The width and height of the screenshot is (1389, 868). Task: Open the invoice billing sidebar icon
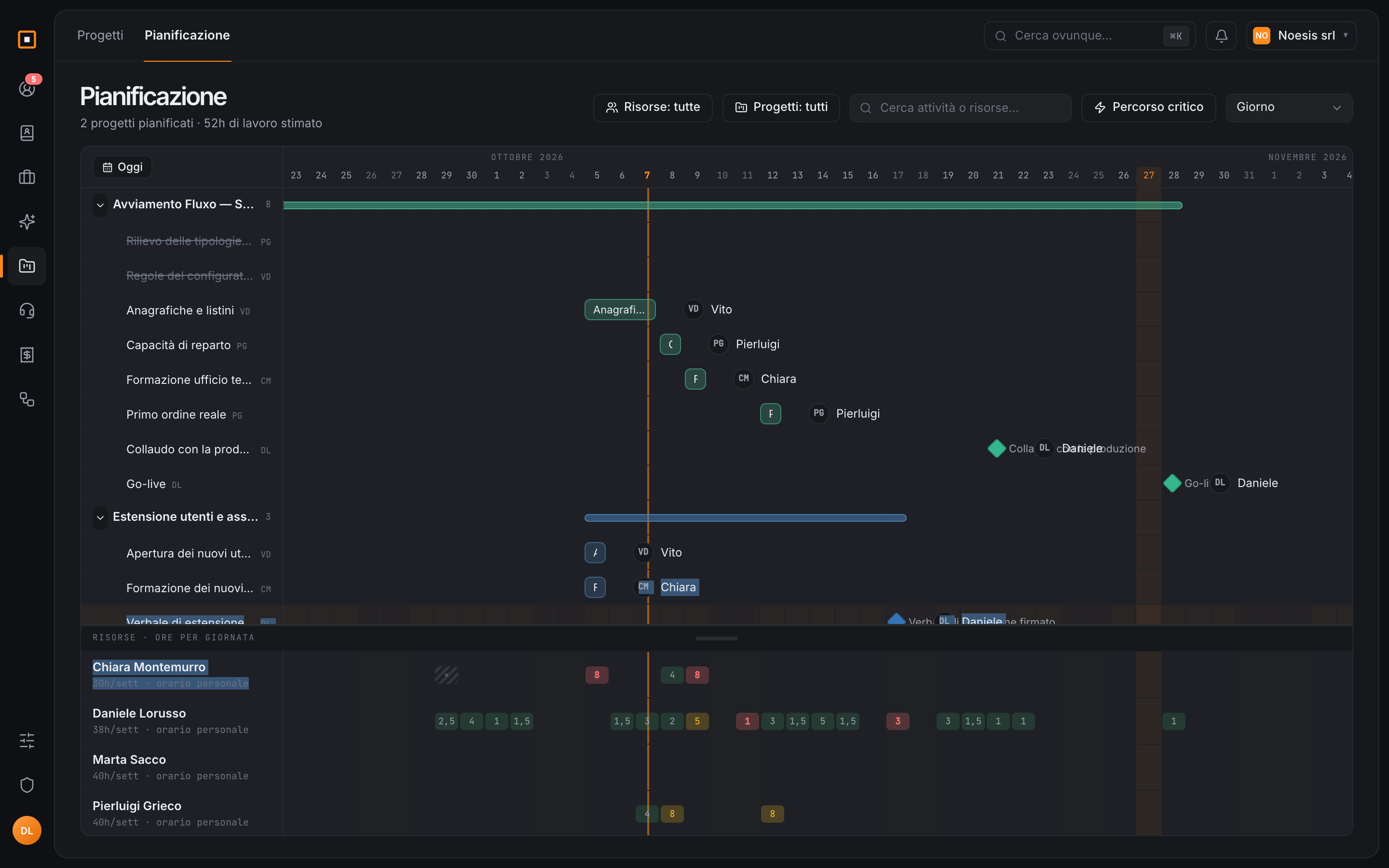pos(27,355)
